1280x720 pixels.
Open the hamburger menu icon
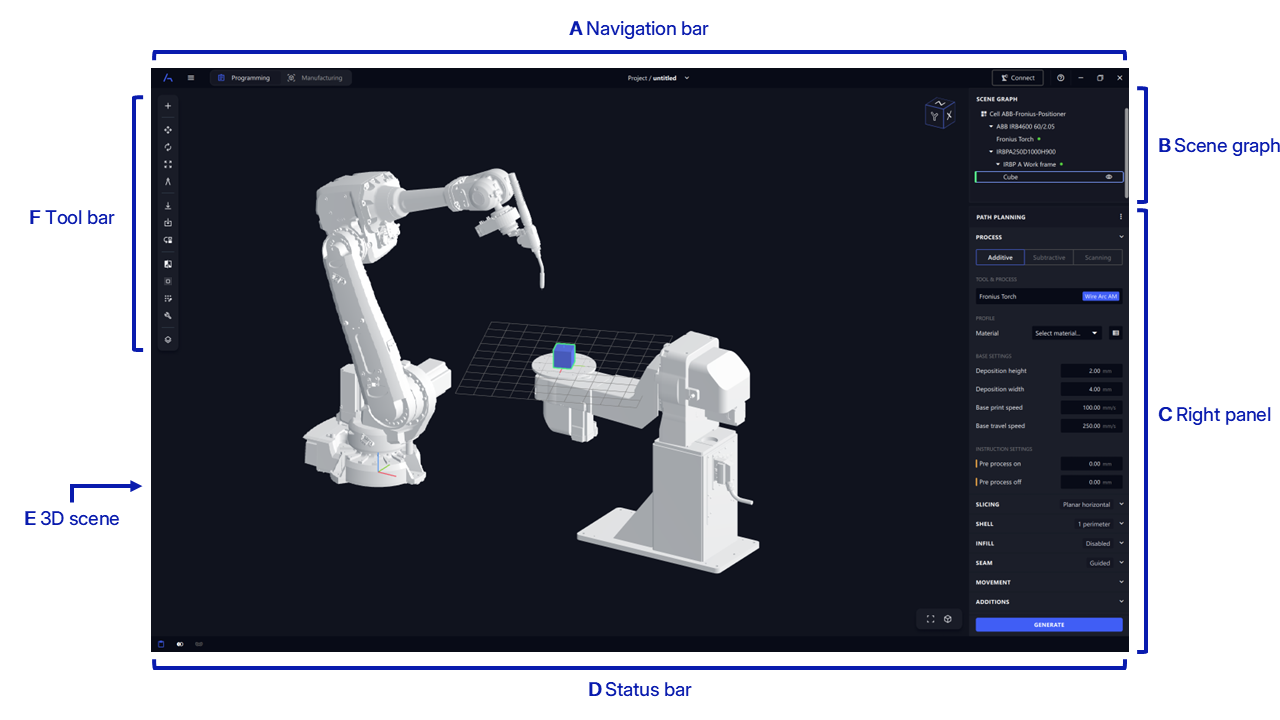[191, 78]
